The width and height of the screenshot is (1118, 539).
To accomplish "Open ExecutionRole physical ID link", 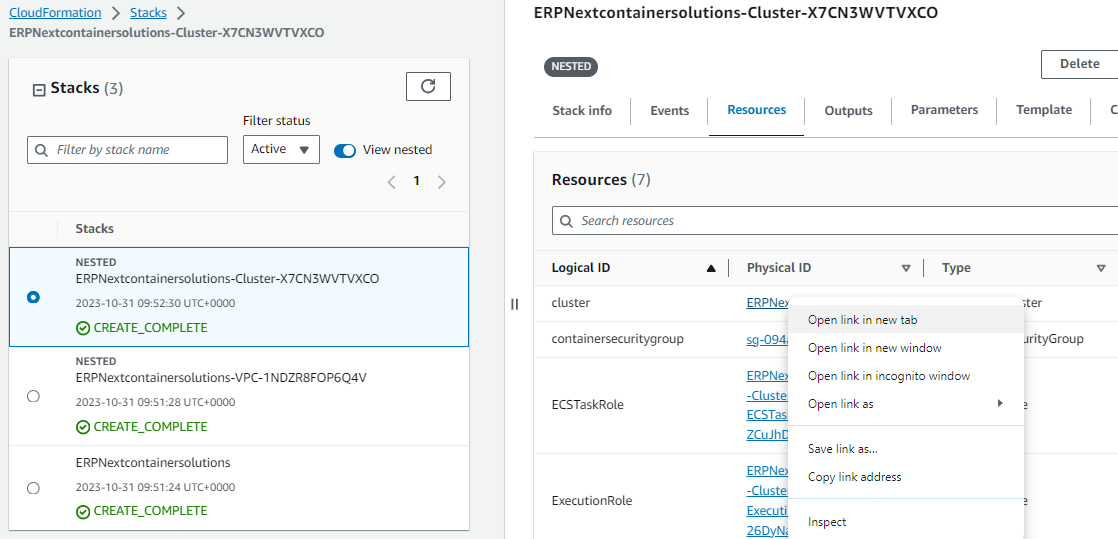I will point(766,500).
